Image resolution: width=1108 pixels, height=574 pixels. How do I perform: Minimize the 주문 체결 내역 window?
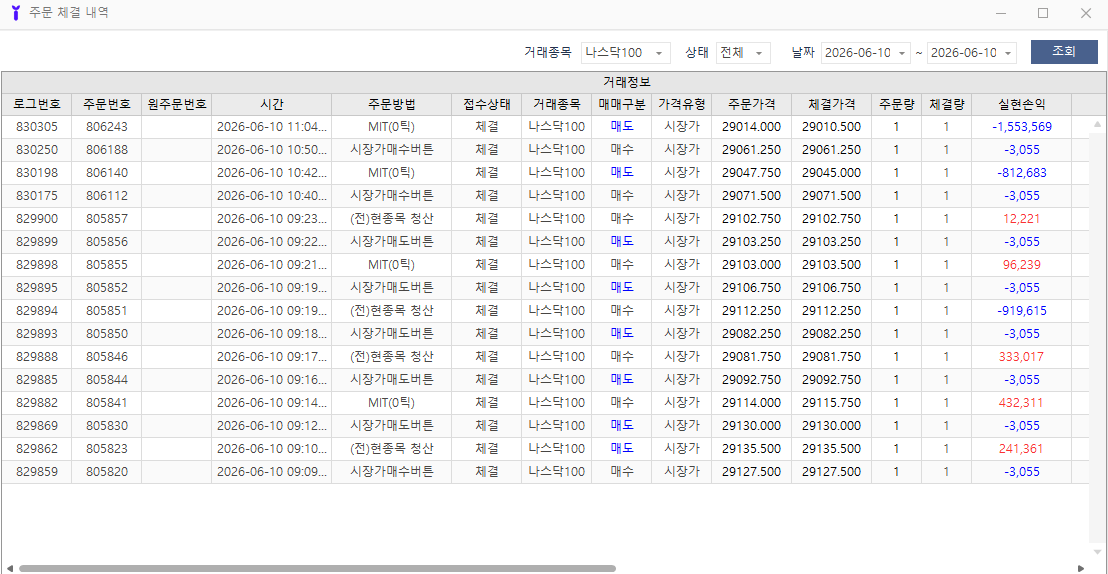click(1000, 13)
